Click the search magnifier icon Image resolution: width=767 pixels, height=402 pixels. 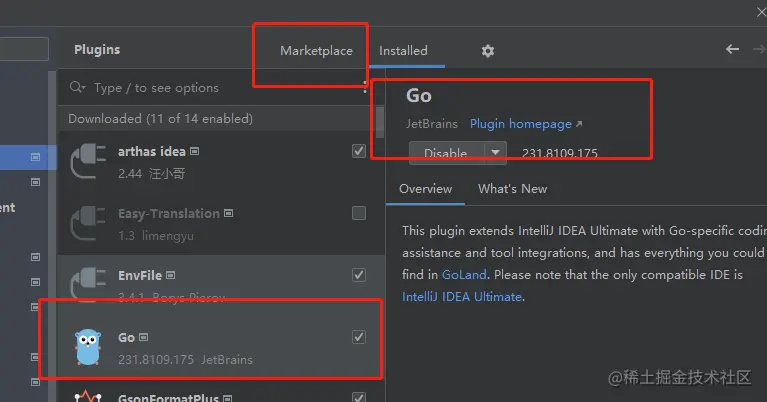tap(77, 88)
